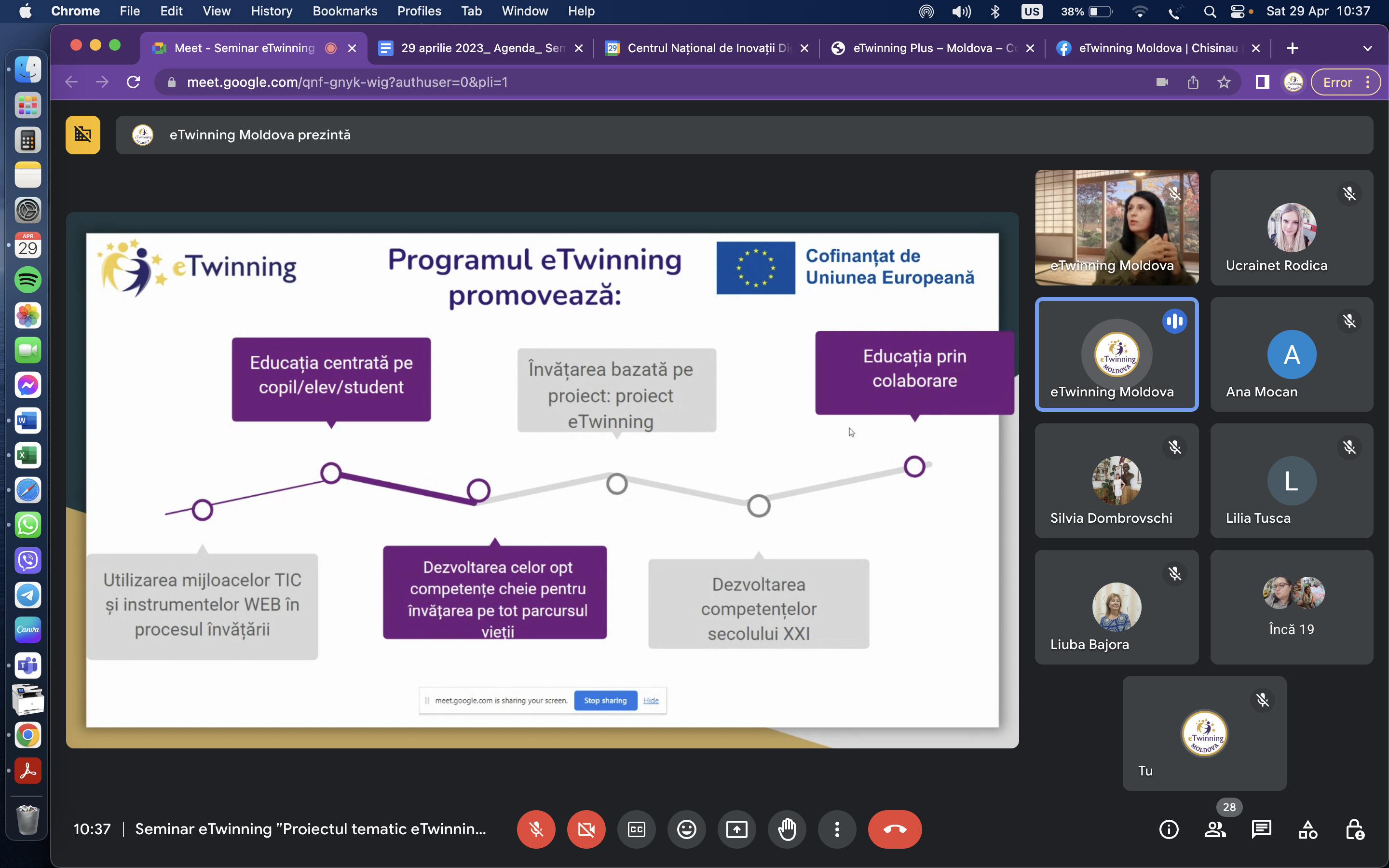Viewport: 1389px width, 868px height.
Task: Open the Profiles menu
Action: pos(419,11)
